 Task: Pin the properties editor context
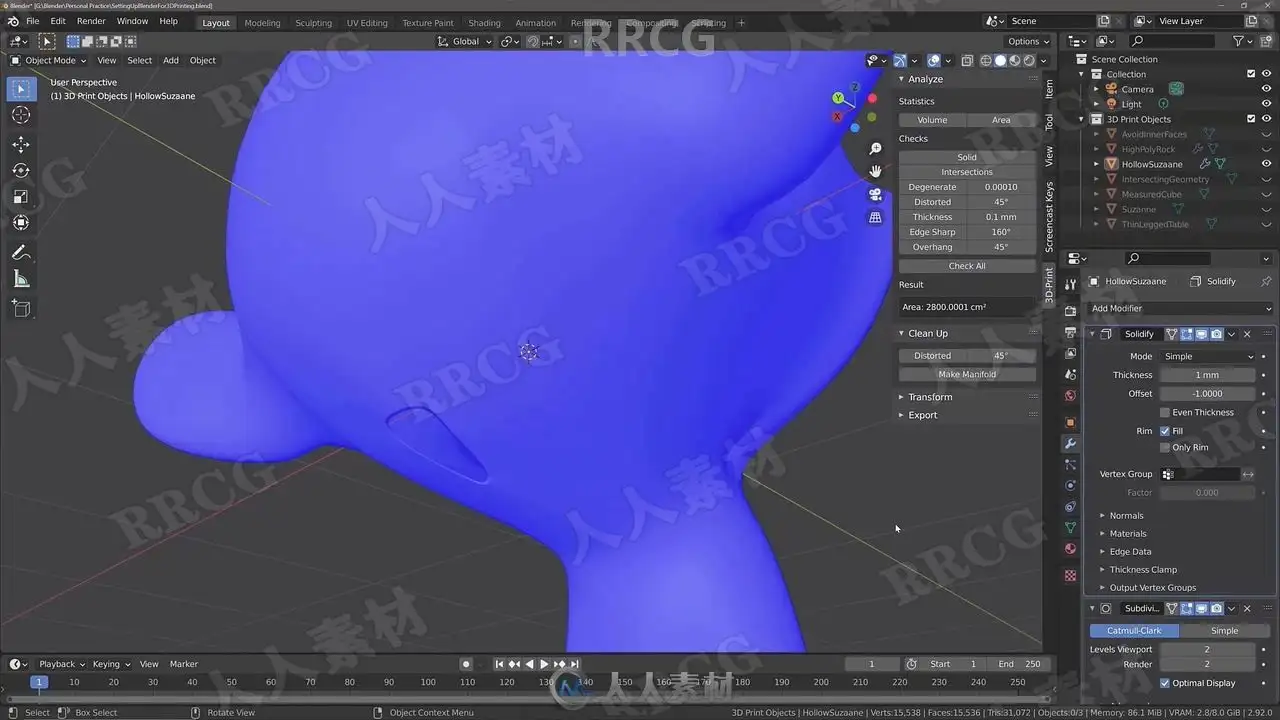click(x=1266, y=281)
